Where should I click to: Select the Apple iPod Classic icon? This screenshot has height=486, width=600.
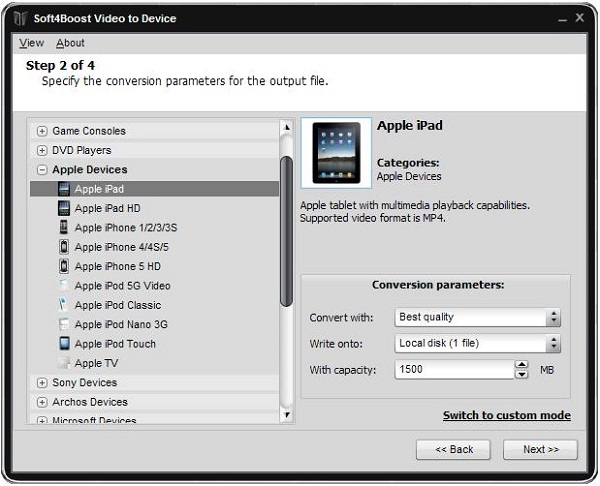(65, 305)
